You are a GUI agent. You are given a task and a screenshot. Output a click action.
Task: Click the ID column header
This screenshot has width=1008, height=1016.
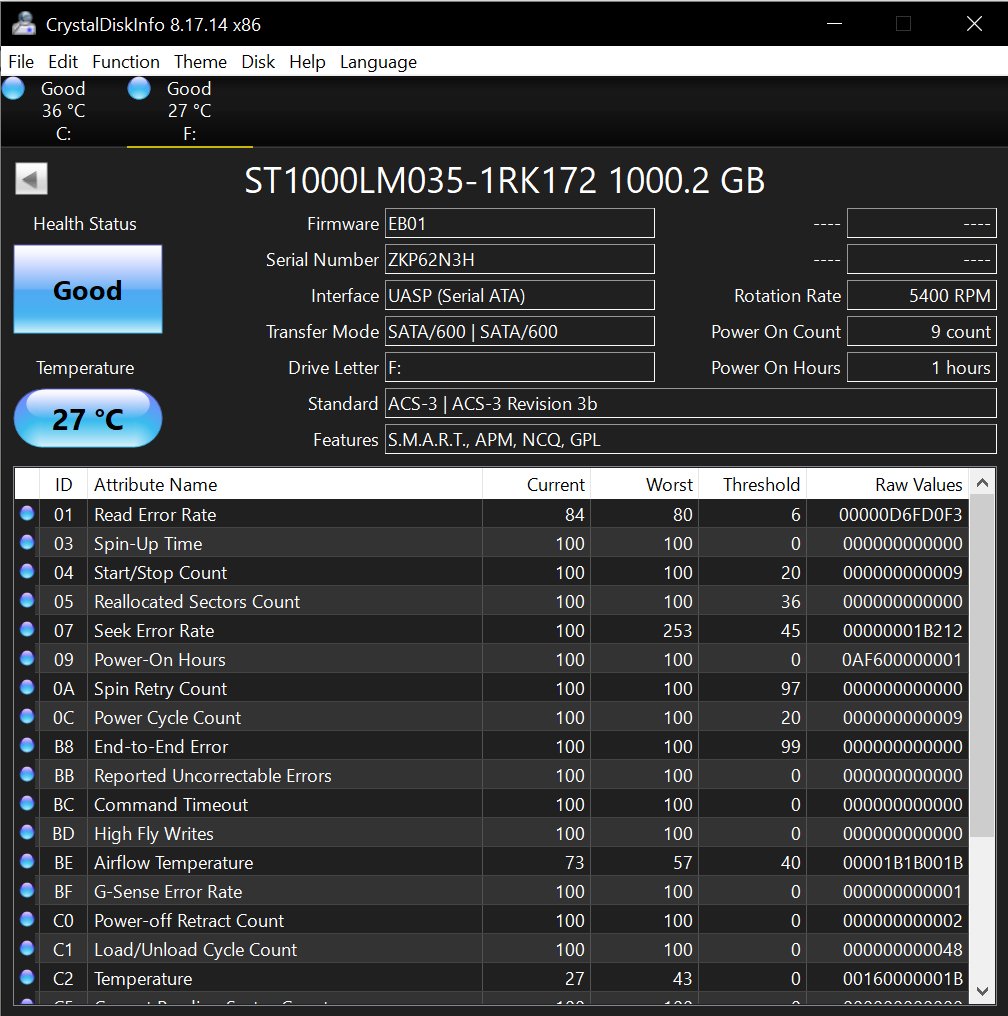click(63, 484)
